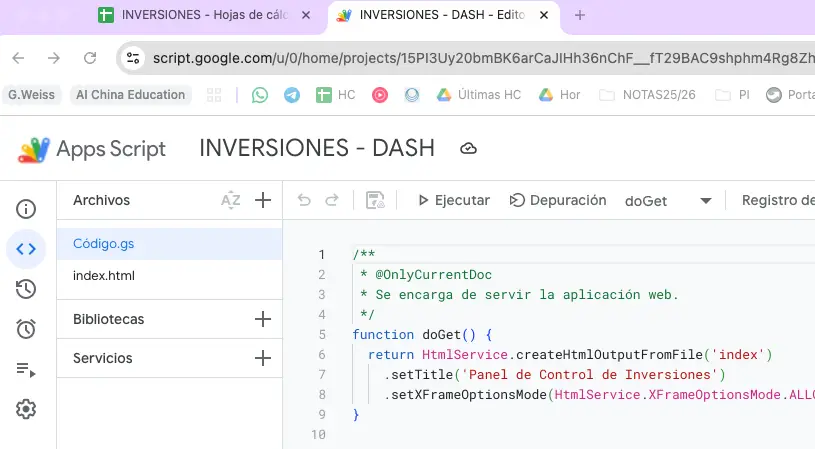Image resolution: width=815 pixels, height=449 pixels.
Task: Open the doGet function selector dropdown
Action: coord(668,201)
